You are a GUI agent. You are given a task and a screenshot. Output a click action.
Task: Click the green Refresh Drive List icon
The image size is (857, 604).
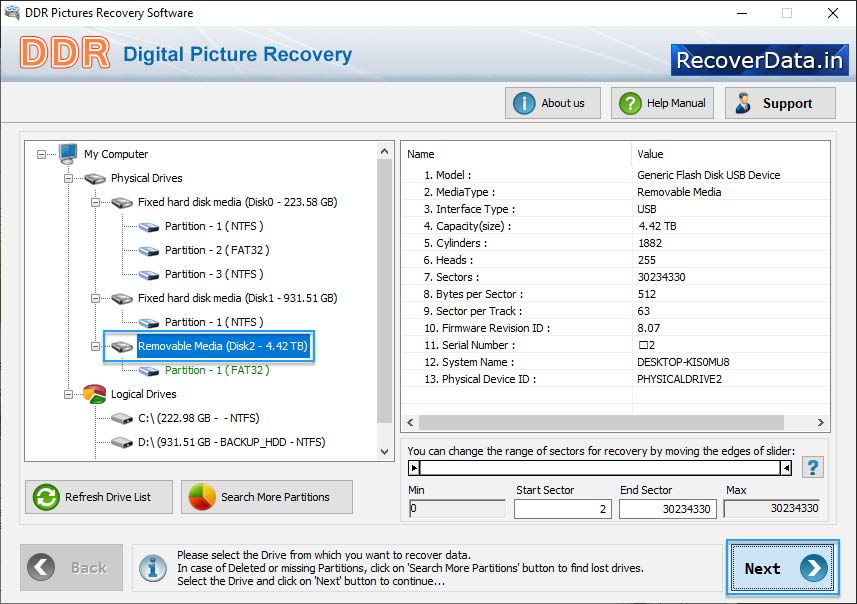tap(46, 497)
